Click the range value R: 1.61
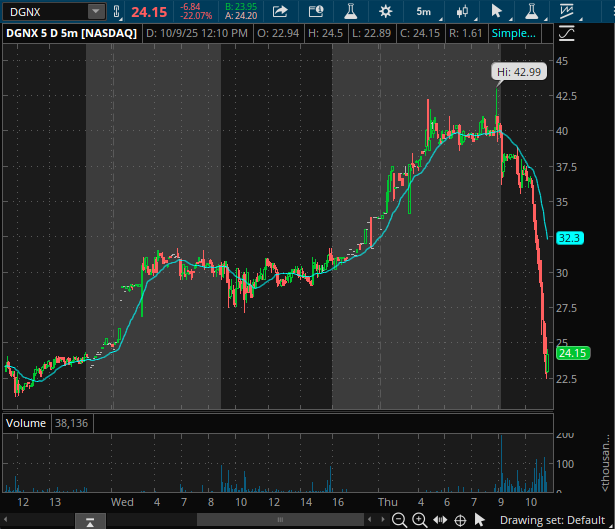The width and height of the screenshot is (615, 529). [x=466, y=33]
